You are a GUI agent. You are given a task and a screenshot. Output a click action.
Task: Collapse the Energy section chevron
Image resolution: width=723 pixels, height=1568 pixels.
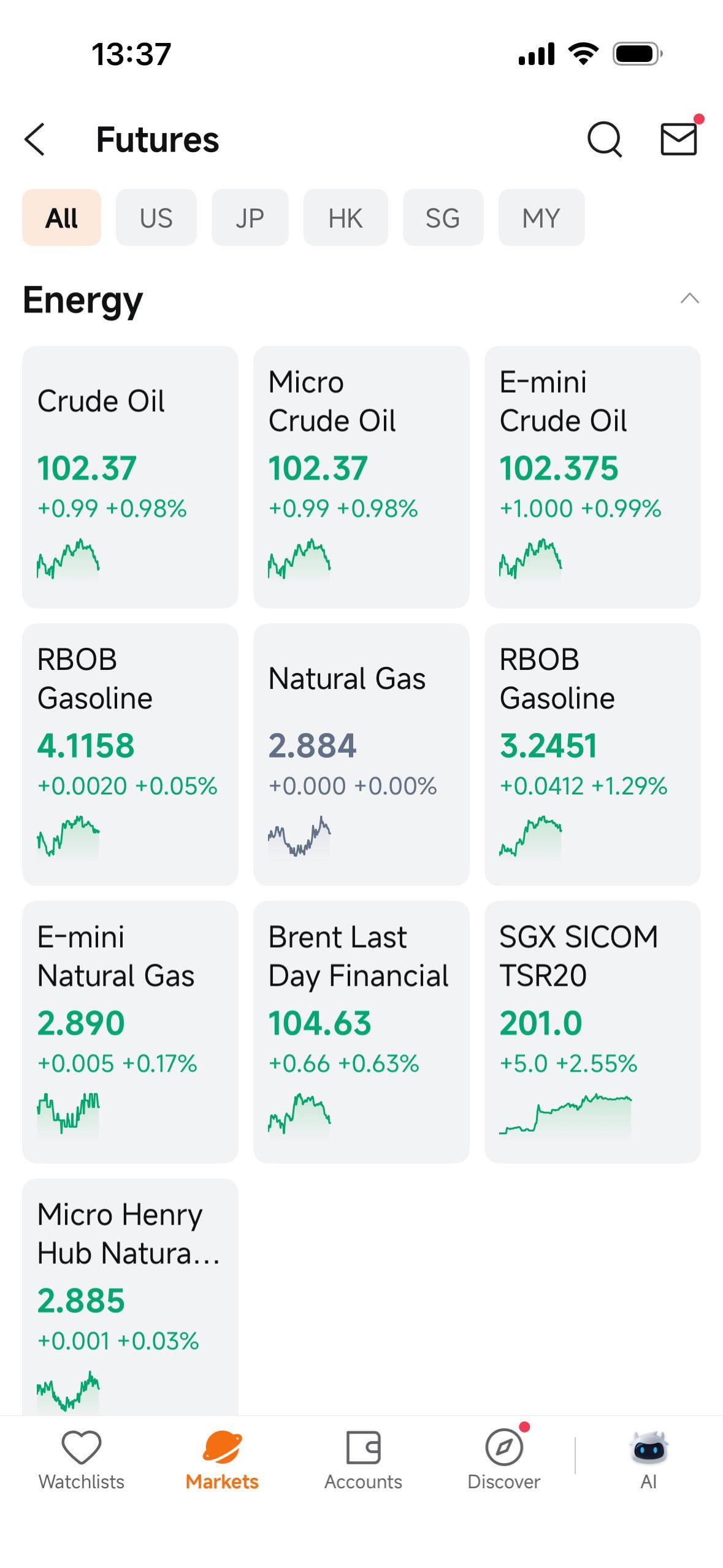[690, 299]
